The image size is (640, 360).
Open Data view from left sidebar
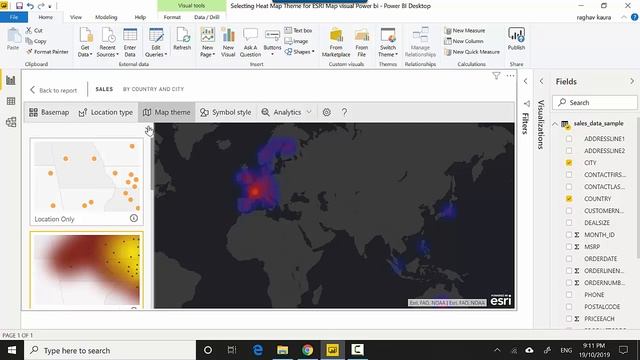coord(11,101)
